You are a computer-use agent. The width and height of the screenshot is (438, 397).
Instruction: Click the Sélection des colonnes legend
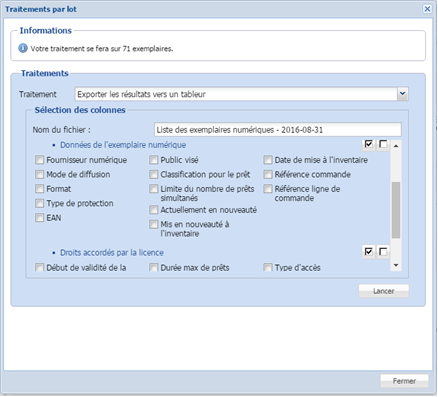[80, 110]
